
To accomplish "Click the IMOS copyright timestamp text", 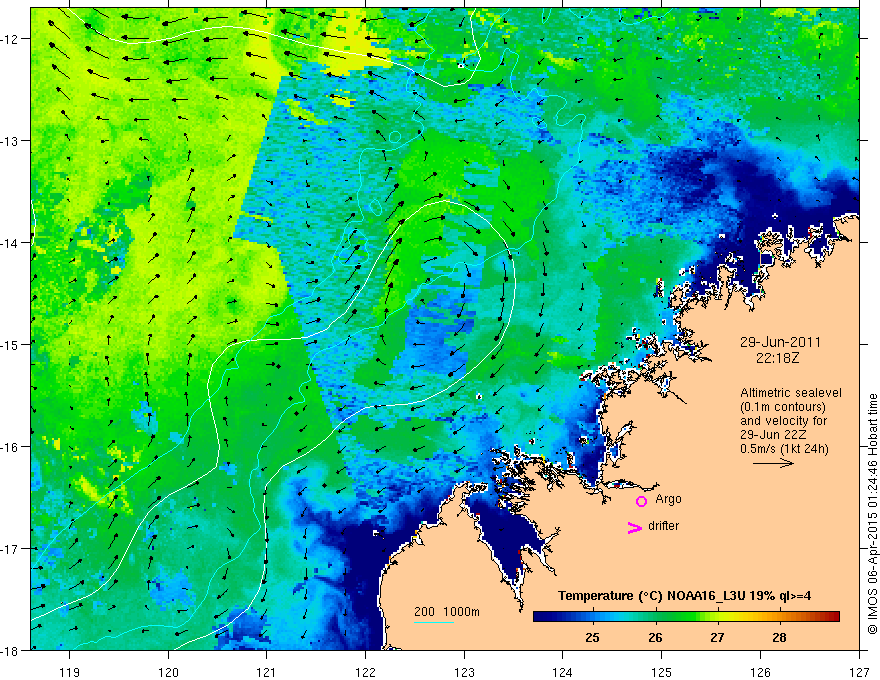I will [873, 515].
